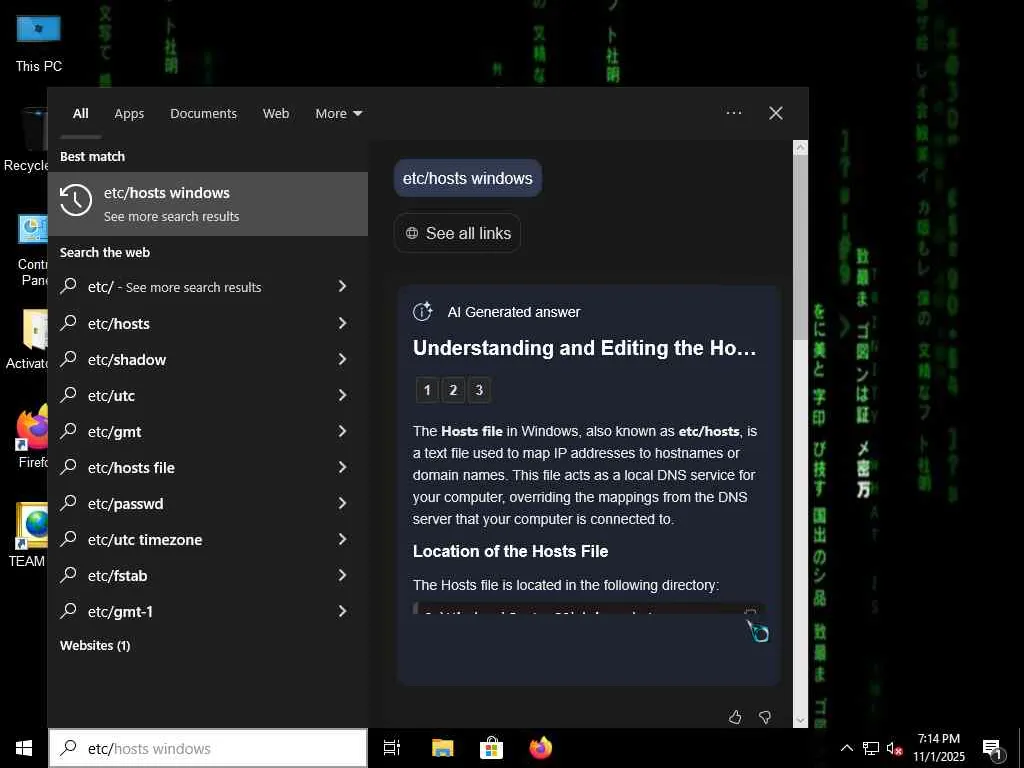Click the AI Generated answer sparkle icon
This screenshot has width=1024, height=768.
coord(423,312)
